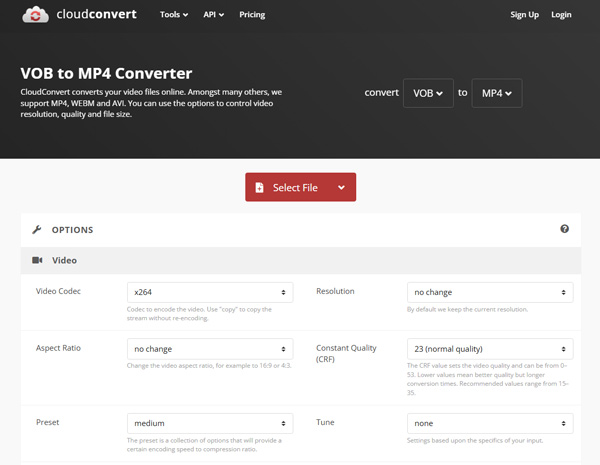
Task: Click the 'convert' word before VOB
Action: pos(382,93)
